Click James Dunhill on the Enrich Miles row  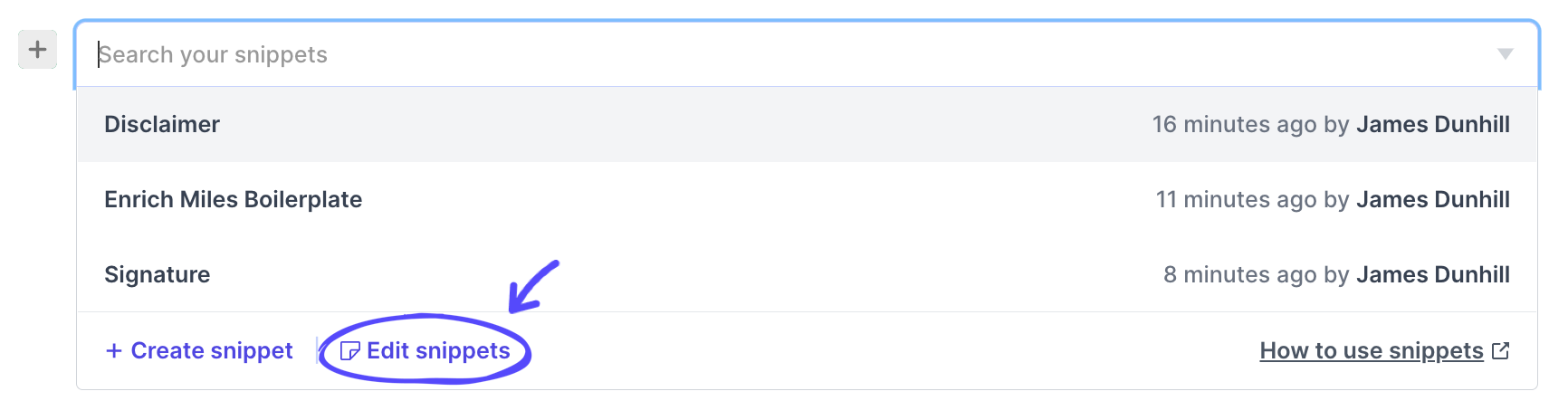1433,199
